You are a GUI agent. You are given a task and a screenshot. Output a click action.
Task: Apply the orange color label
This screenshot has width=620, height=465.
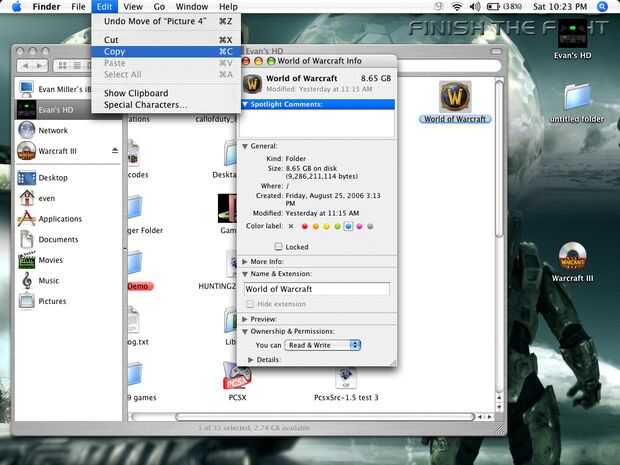tap(316, 227)
